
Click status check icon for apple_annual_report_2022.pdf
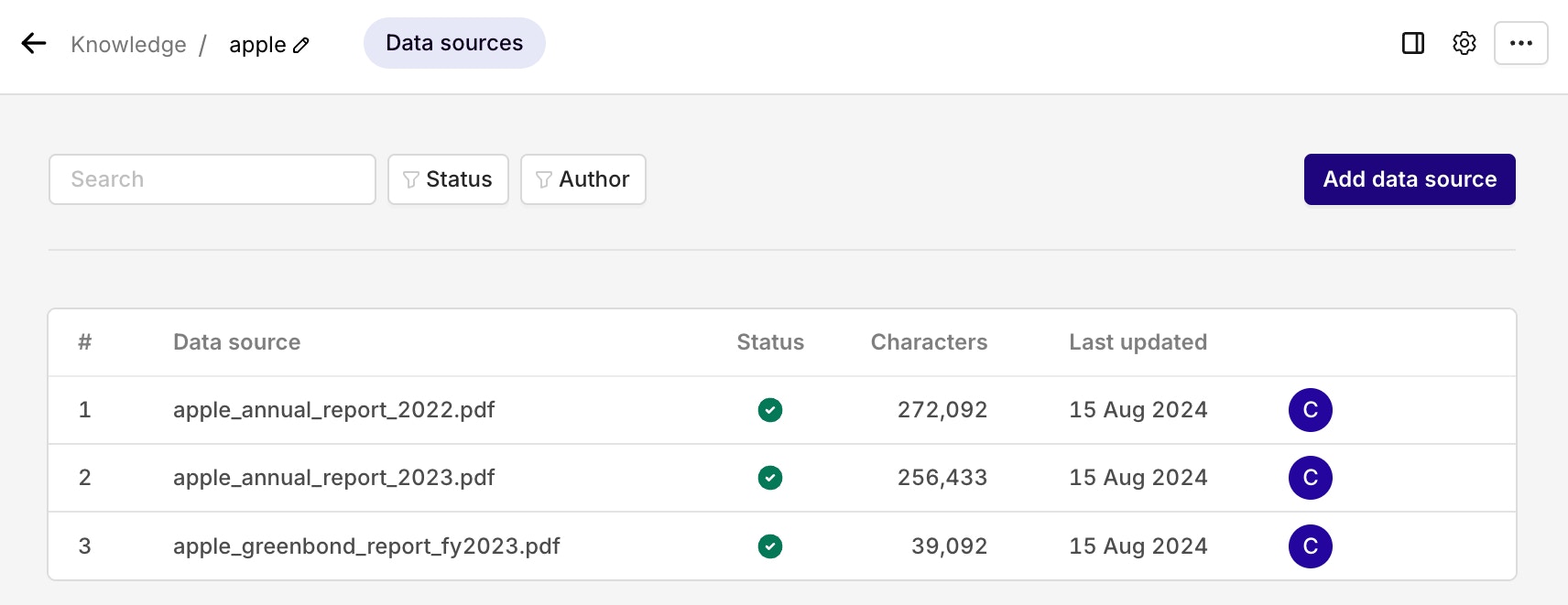(770, 410)
